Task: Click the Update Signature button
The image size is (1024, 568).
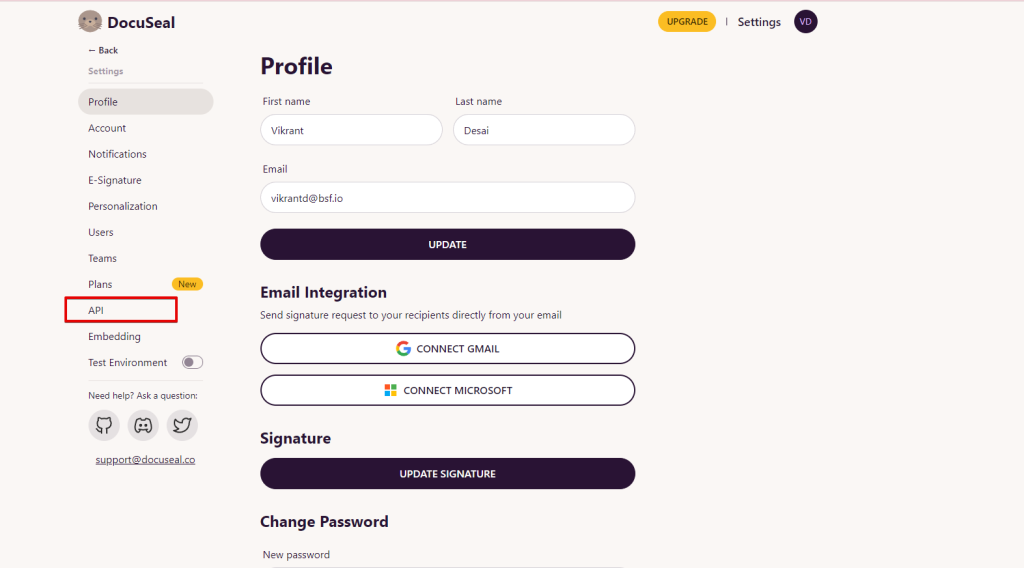Action: click(x=447, y=474)
